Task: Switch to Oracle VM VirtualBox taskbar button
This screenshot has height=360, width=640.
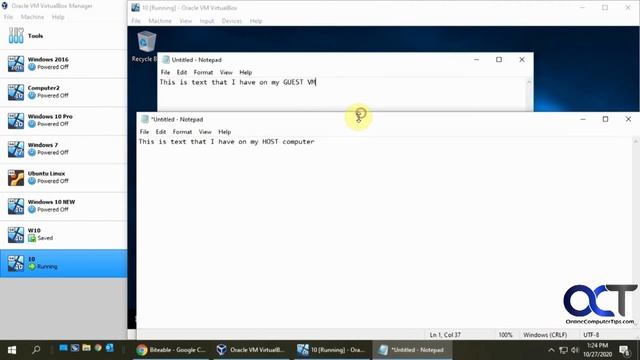Action: (x=251, y=350)
